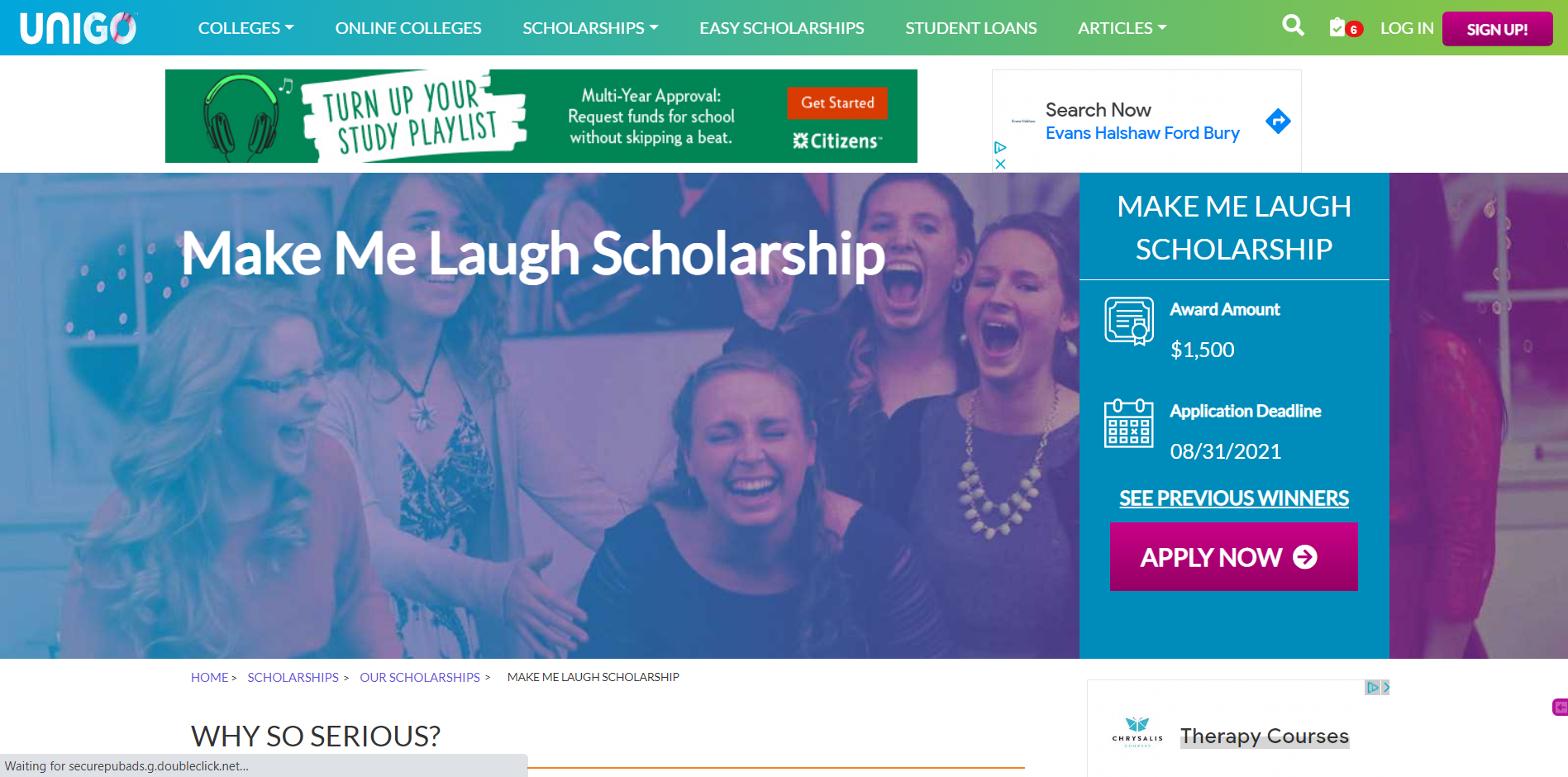Click the AdChoices triangle on top ad
Viewport: 1568px width, 777px height.
click(1000, 147)
